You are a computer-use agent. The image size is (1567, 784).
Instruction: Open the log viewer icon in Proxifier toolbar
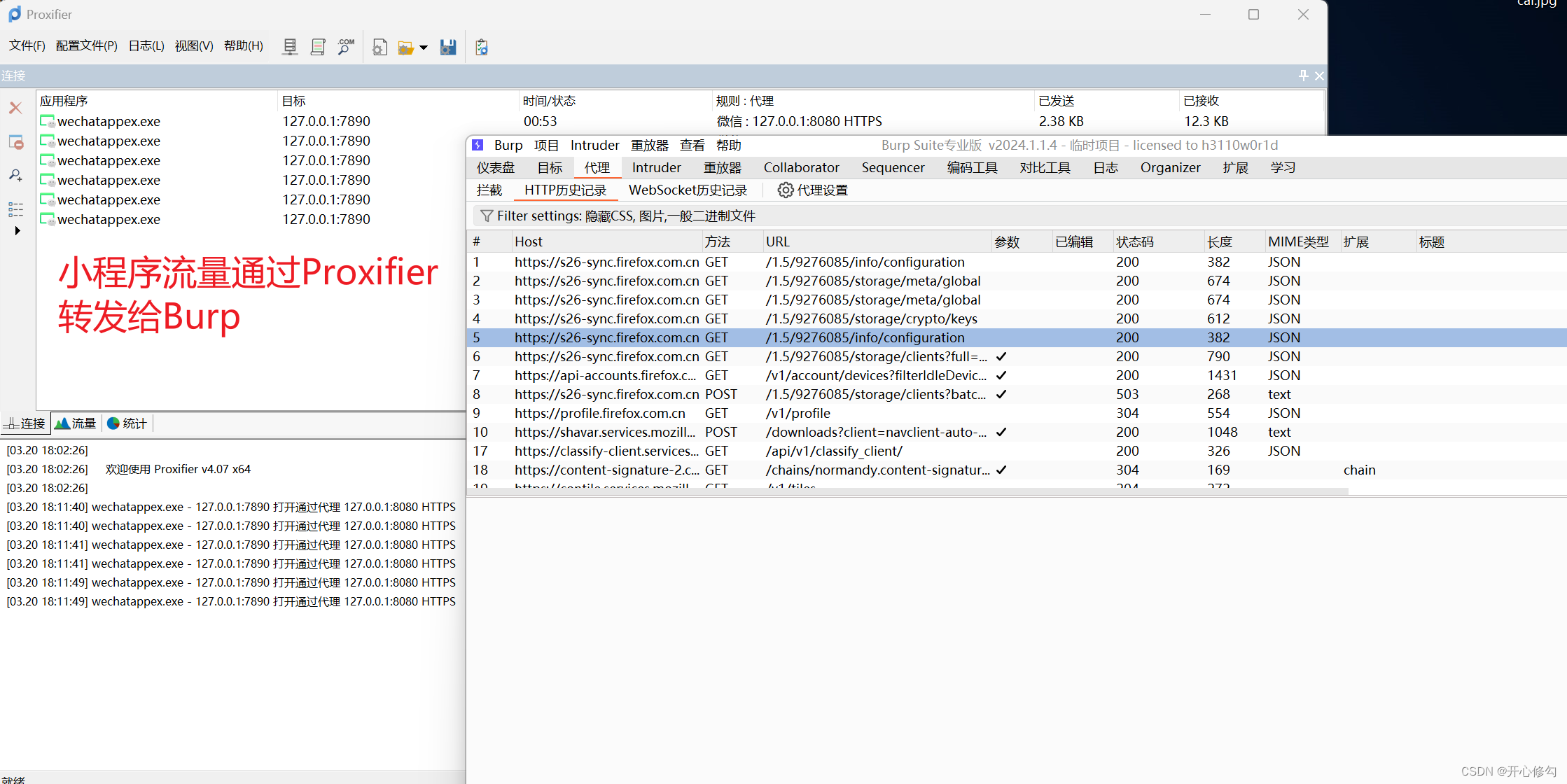(317, 47)
